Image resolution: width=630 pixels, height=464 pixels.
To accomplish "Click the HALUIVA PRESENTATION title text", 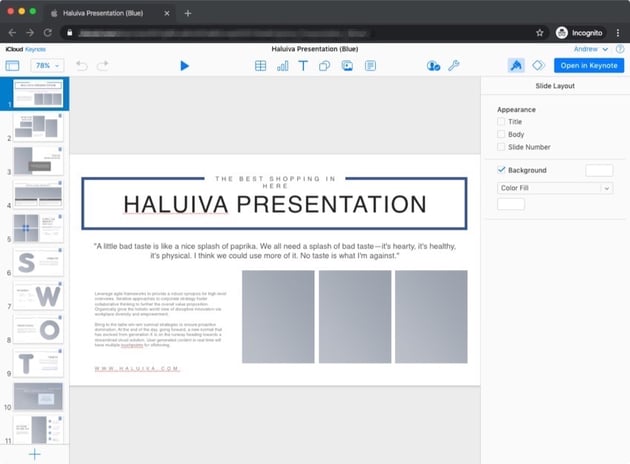I will [x=275, y=204].
